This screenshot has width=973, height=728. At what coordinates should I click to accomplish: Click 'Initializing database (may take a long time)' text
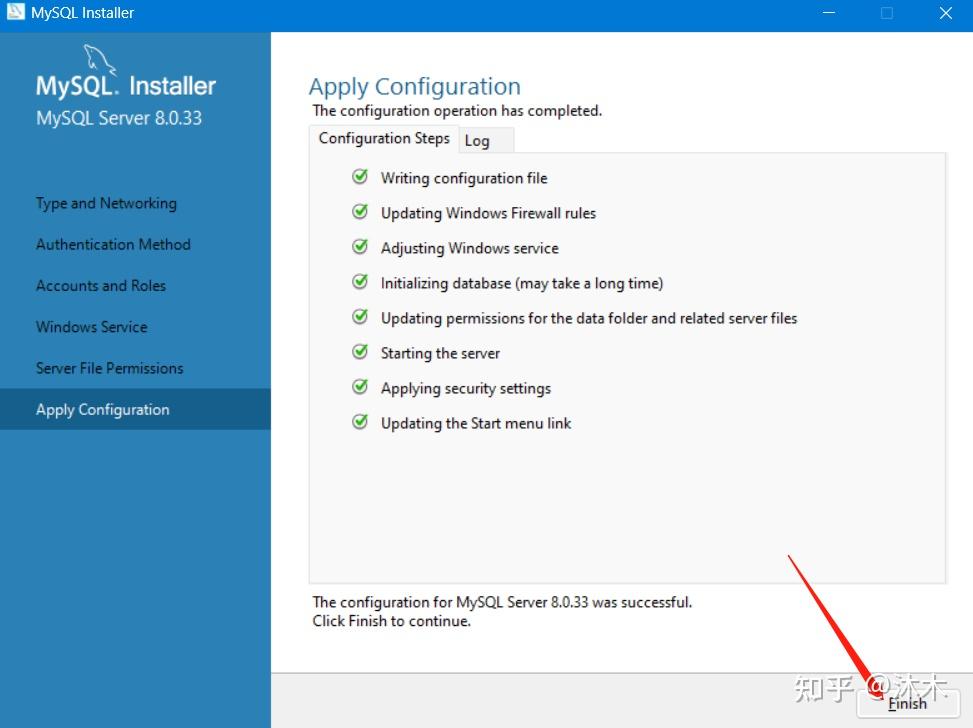(x=522, y=283)
